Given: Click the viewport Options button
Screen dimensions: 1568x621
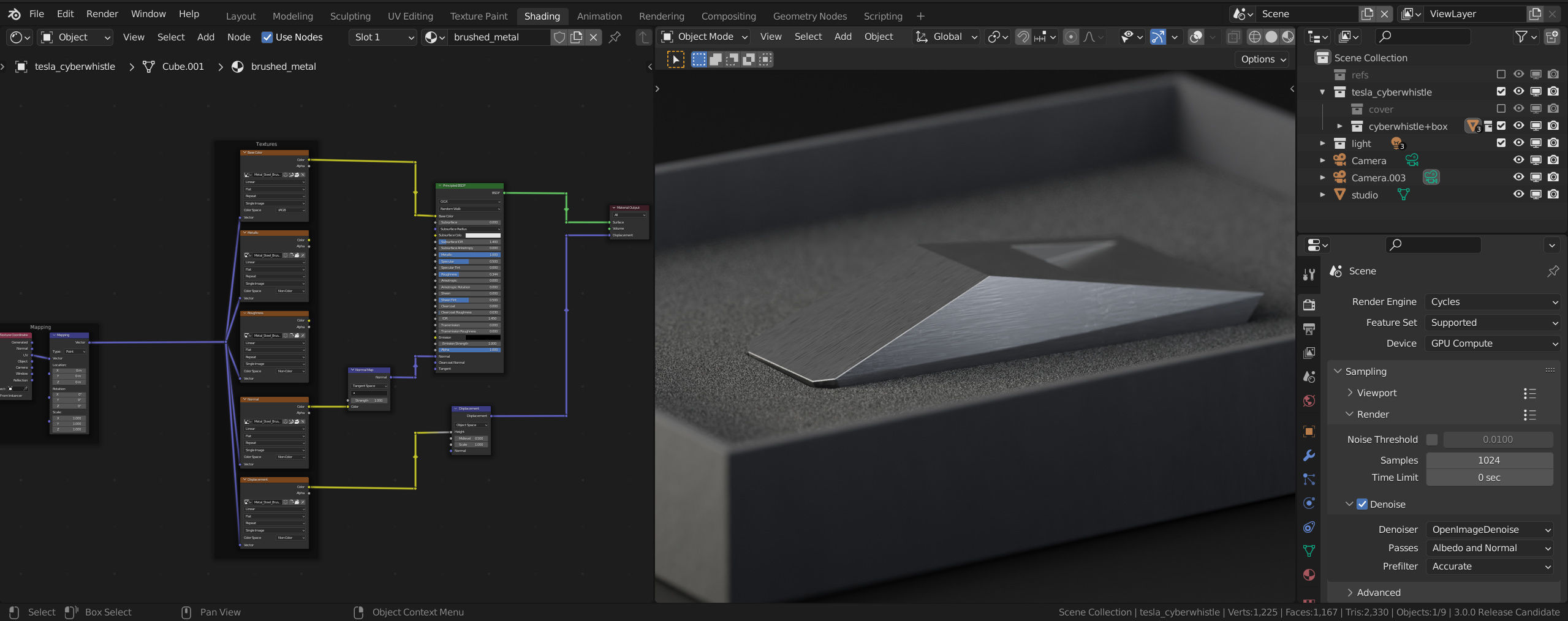Looking at the screenshot, I should (x=1263, y=59).
